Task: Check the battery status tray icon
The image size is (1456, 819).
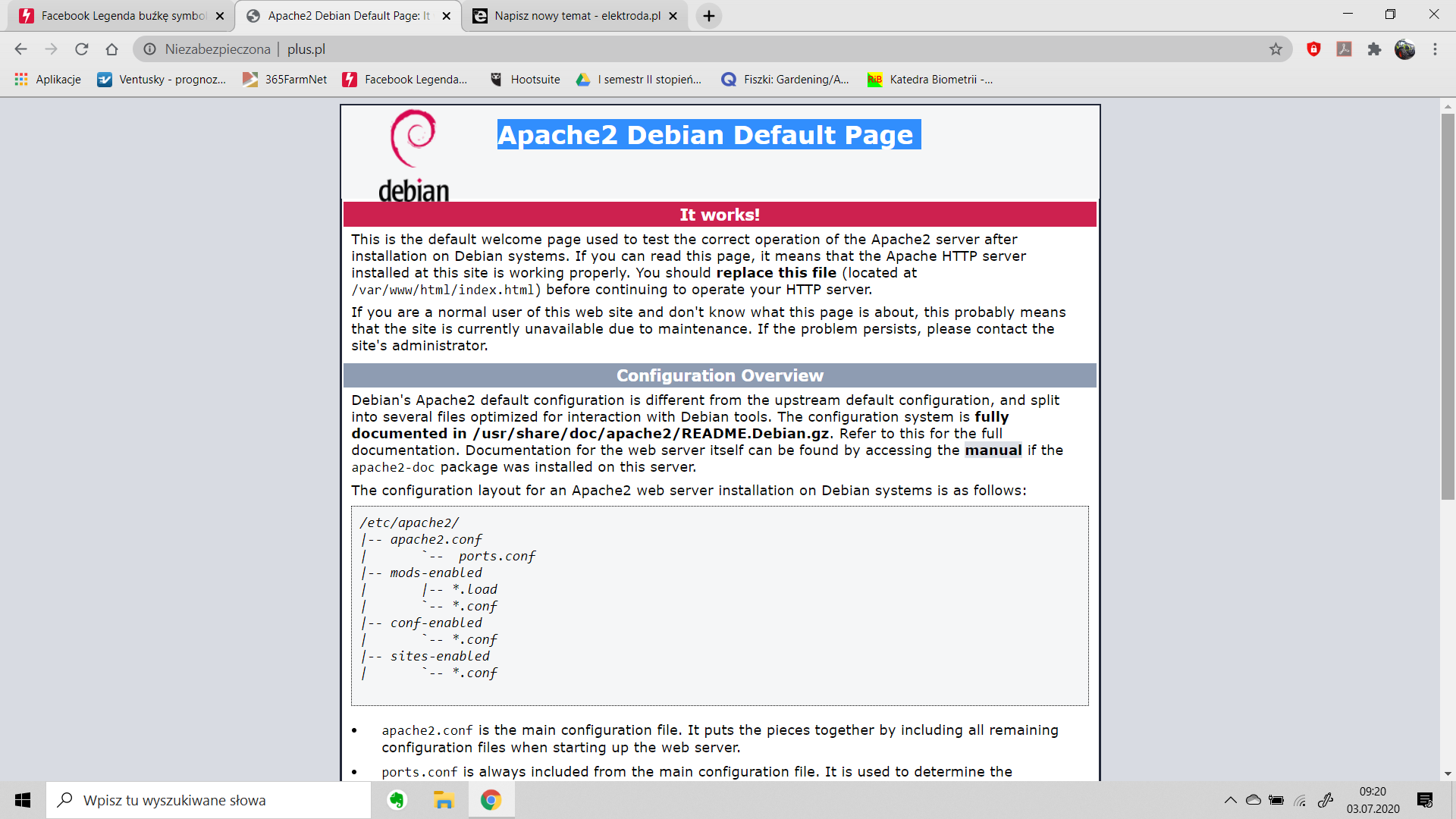Action: [x=1277, y=800]
